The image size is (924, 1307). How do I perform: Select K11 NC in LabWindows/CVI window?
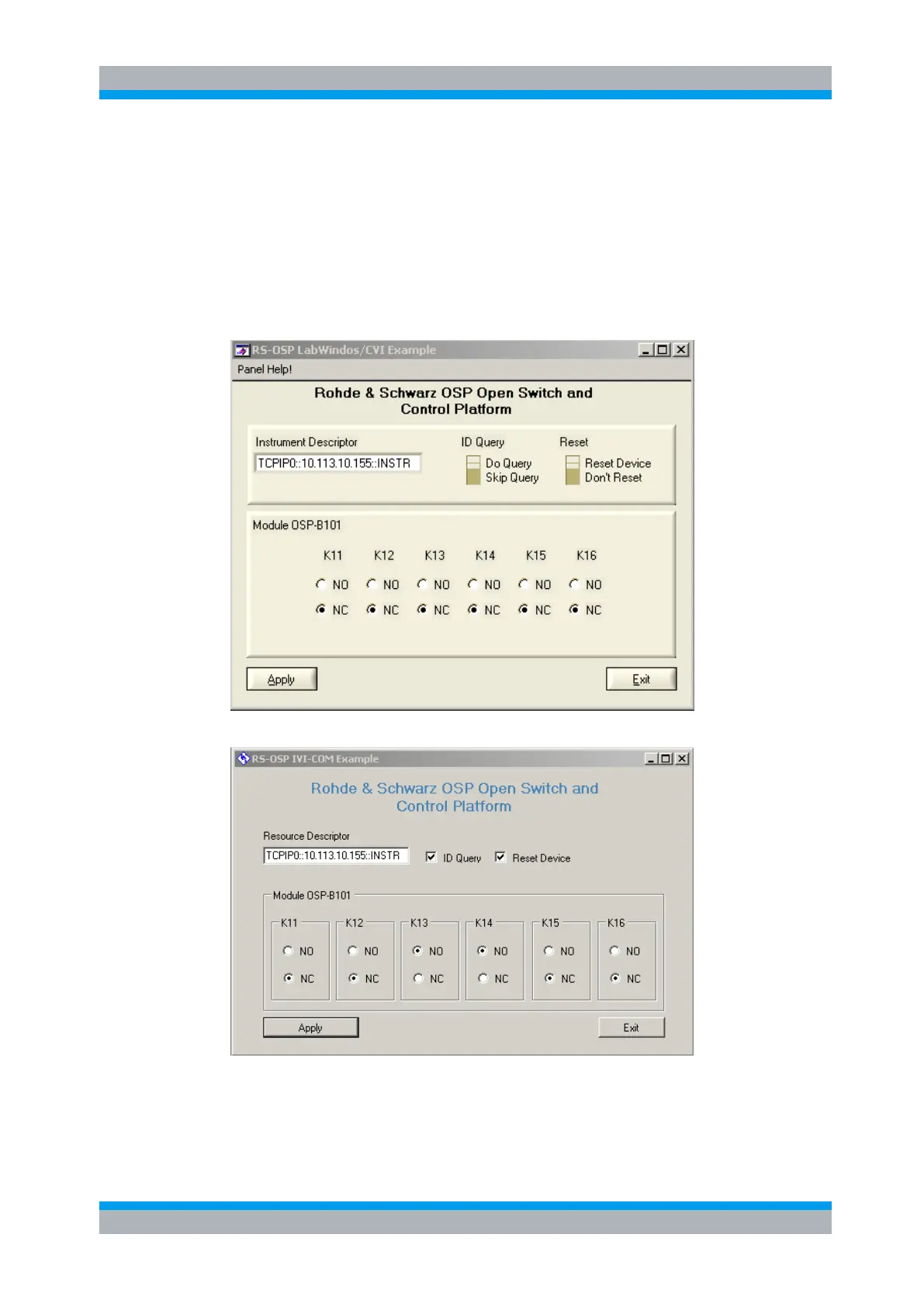[x=321, y=609]
